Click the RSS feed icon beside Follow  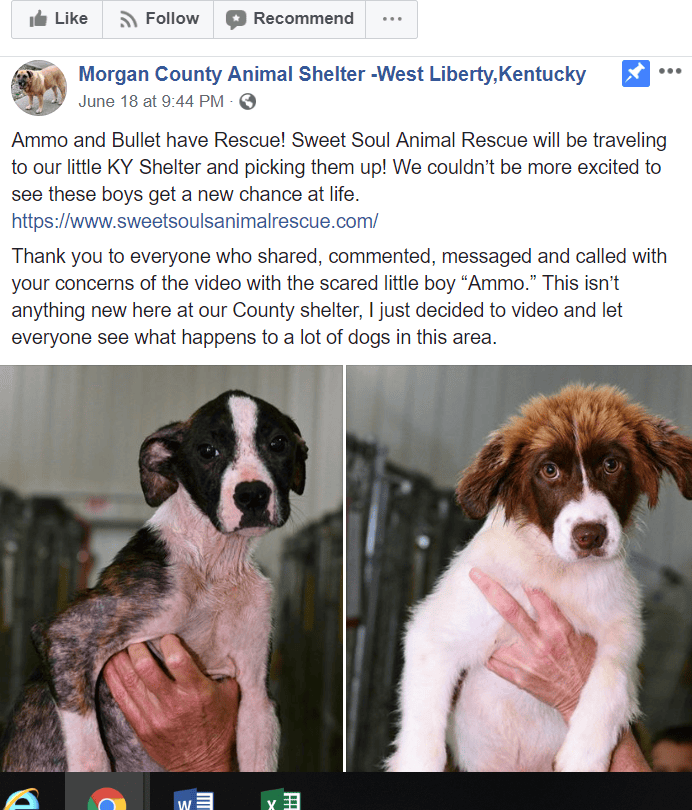pos(128,20)
